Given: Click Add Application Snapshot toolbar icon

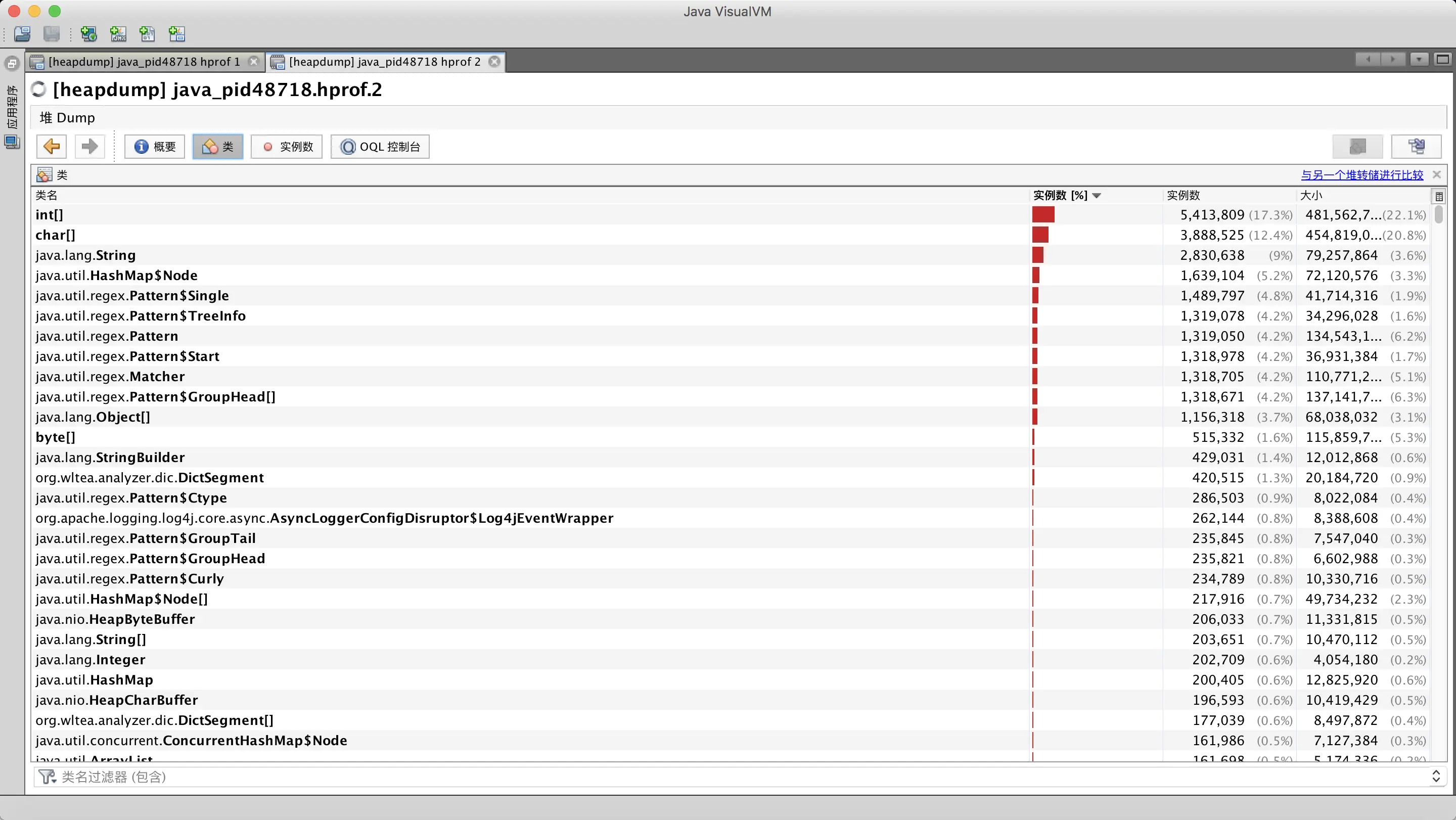Looking at the screenshot, I should tap(177, 34).
